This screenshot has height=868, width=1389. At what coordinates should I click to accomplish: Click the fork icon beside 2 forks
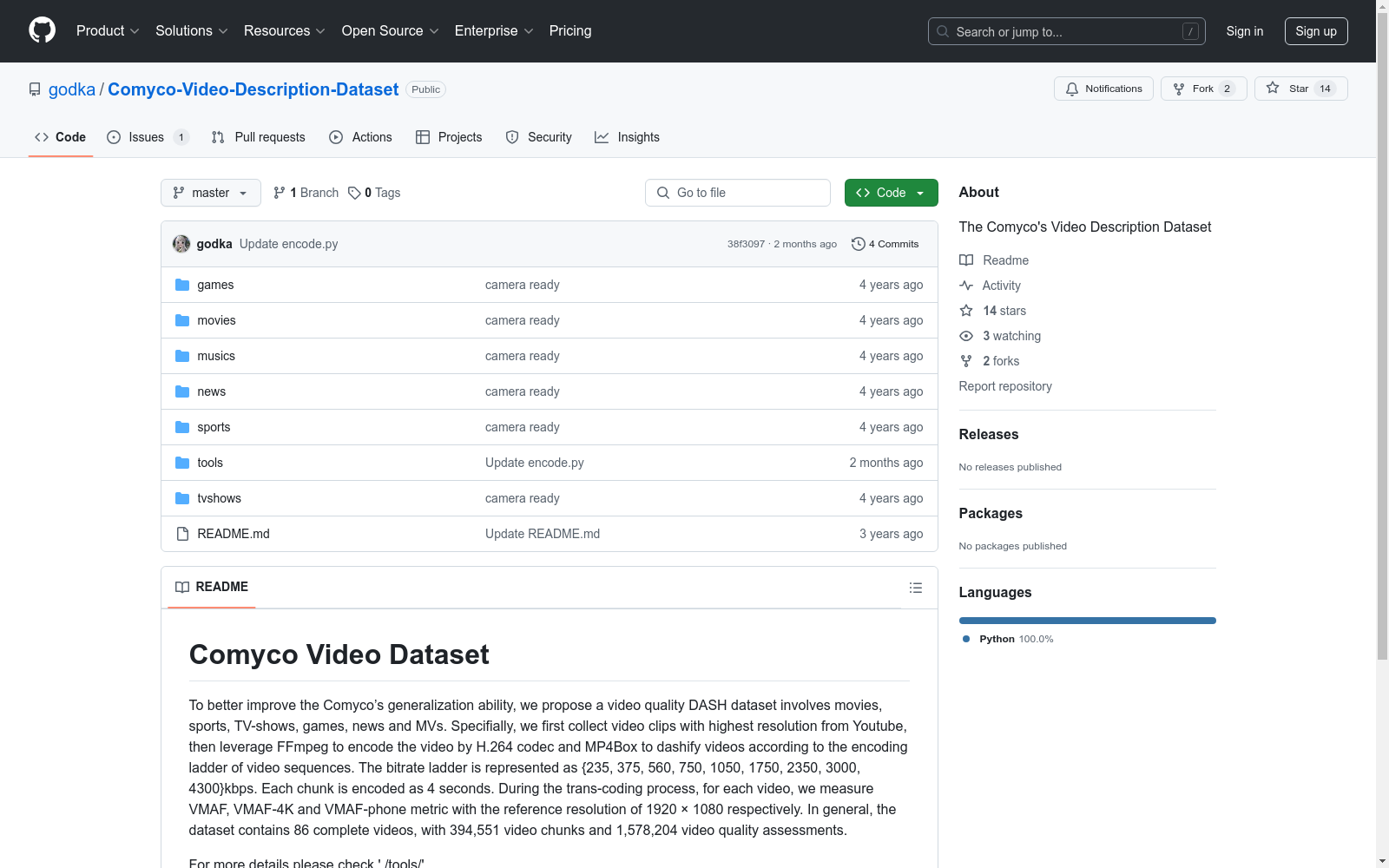(x=966, y=361)
